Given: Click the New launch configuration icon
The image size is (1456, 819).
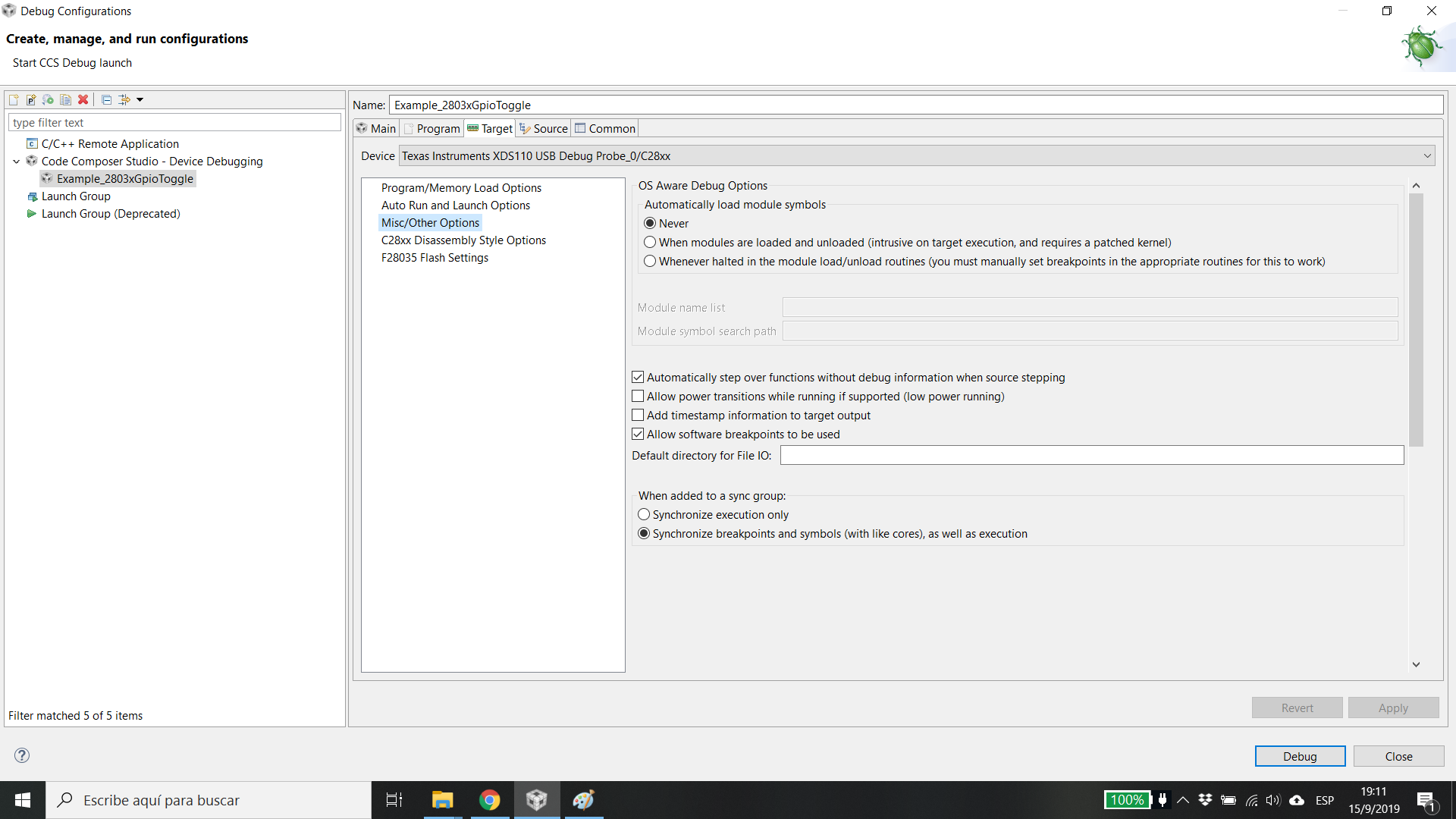Looking at the screenshot, I should click(x=14, y=99).
